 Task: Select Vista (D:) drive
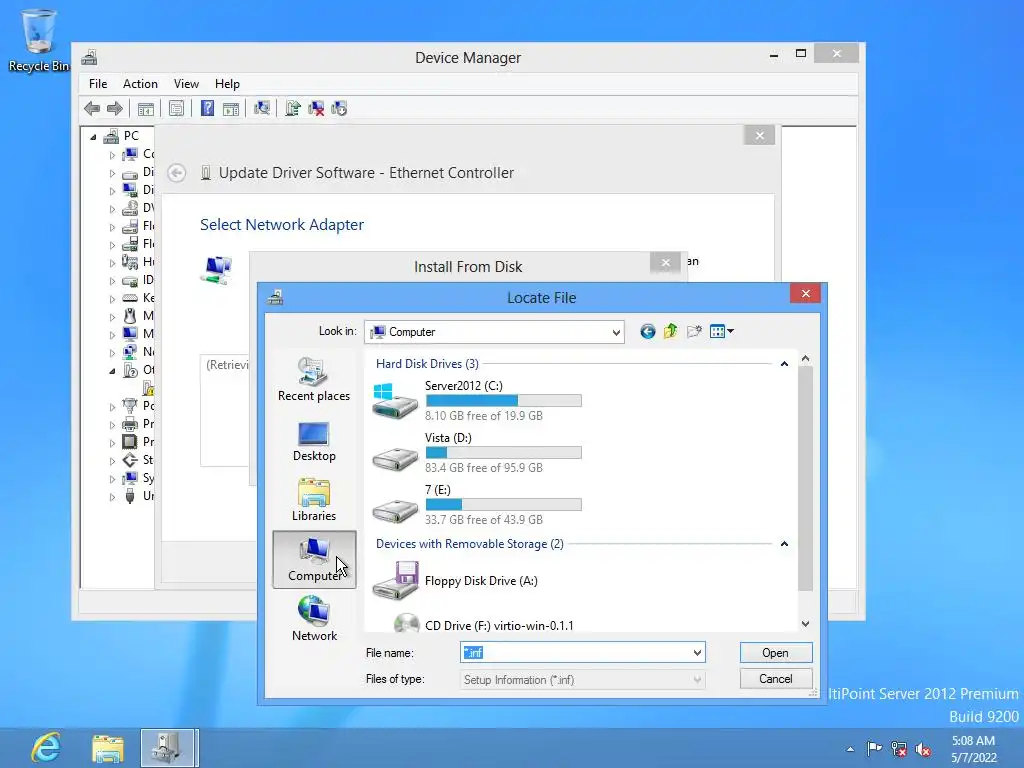(477, 453)
